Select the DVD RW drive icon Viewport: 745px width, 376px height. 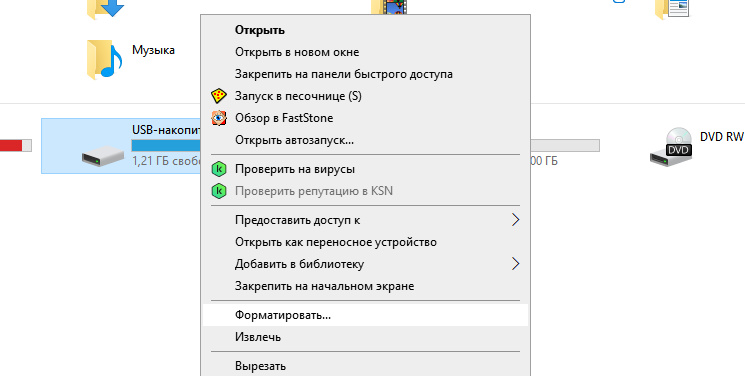[x=672, y=147]
